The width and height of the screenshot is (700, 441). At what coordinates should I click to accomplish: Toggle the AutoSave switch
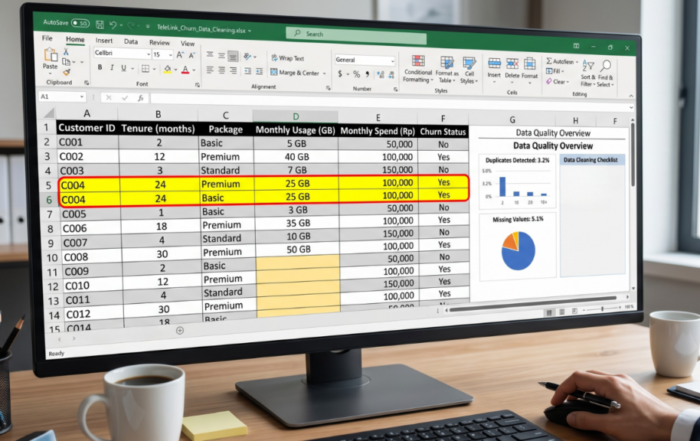click(80, 23)
